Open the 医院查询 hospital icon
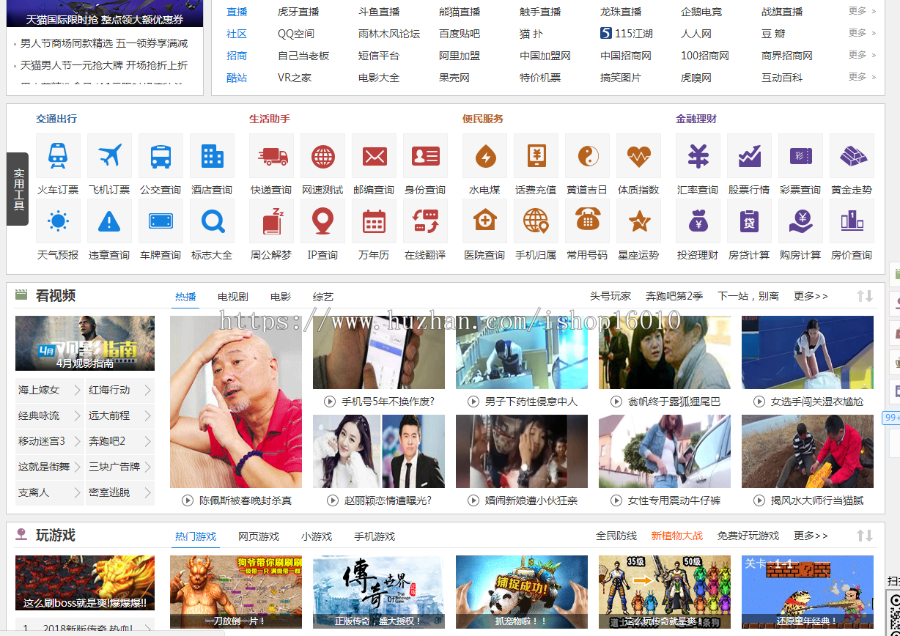 point(485,221)
